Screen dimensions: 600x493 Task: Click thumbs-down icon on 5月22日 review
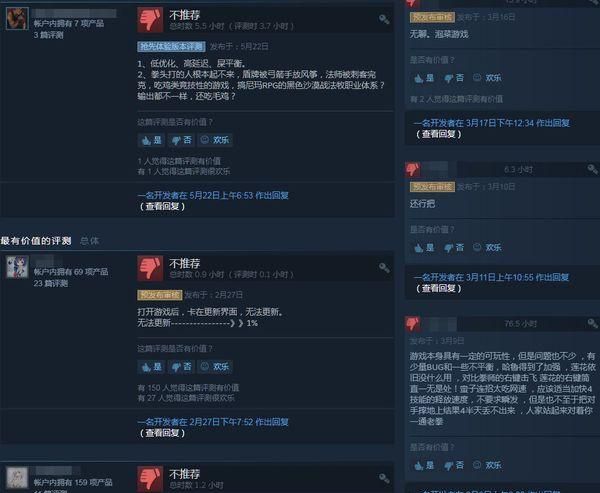pyautogui.click(x=150, y=20)
